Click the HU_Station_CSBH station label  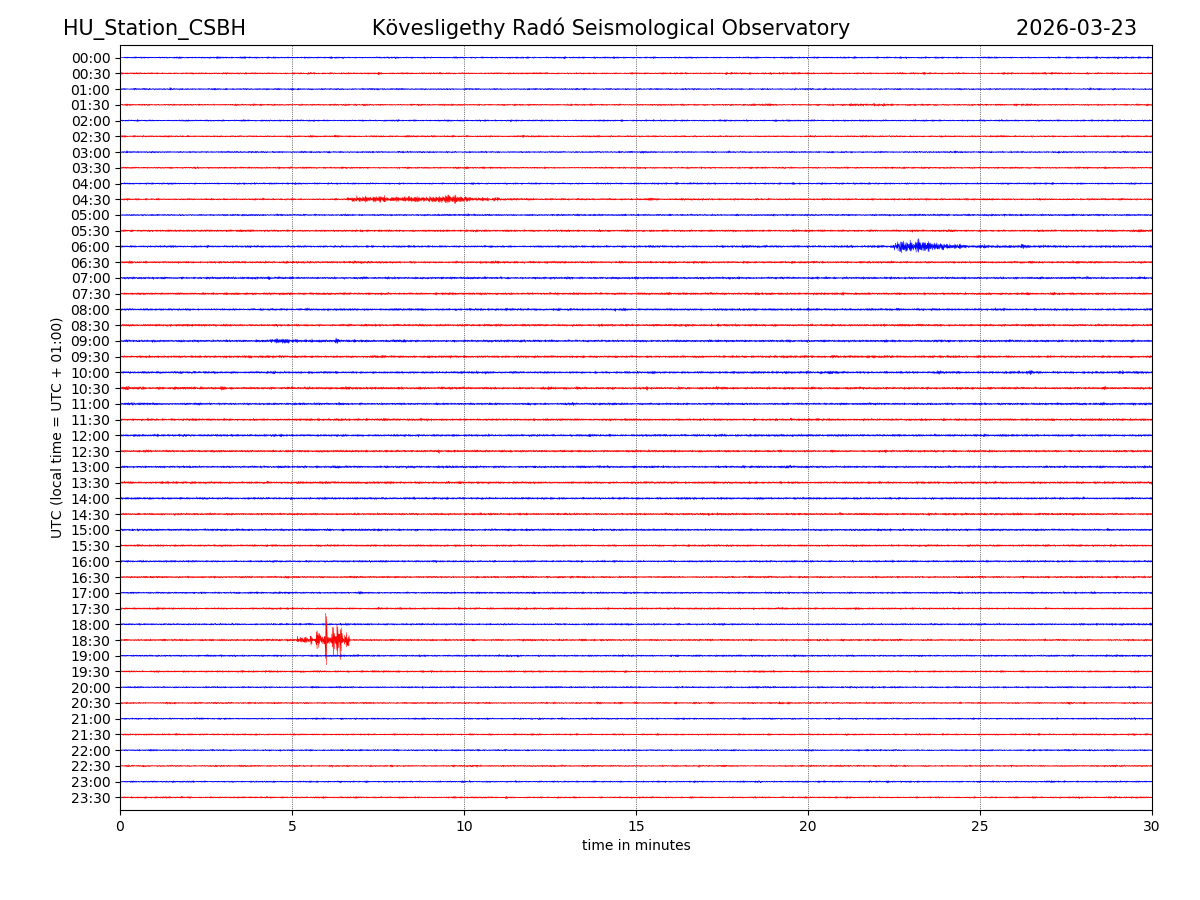[154, 28]
